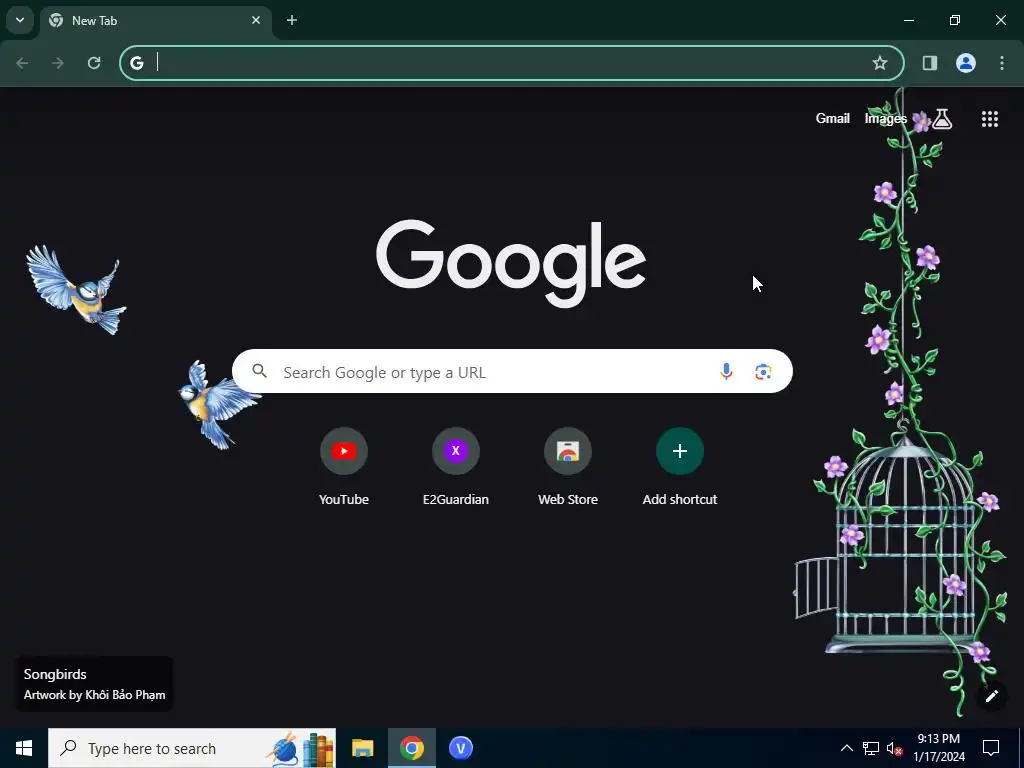Open the blue V app in taskbar
Image resolution: width=1024 pixels, height=768 pixels.
460,748
